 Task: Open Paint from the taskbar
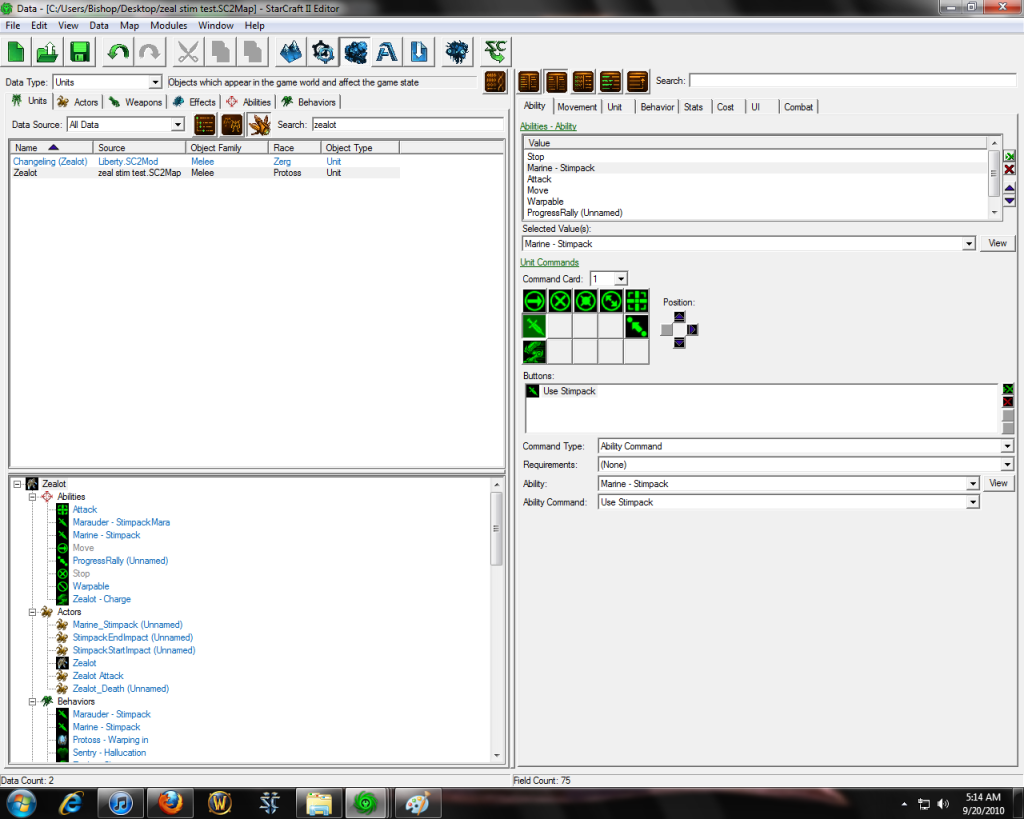point(417,803)
